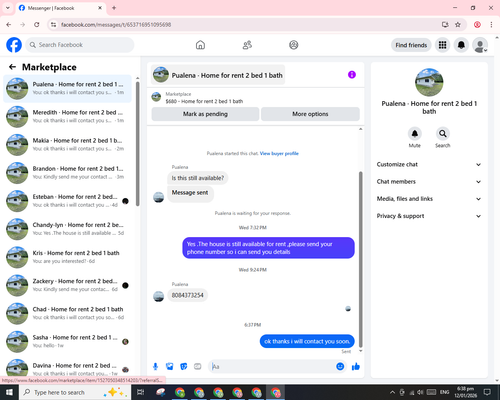
Task: Expand Privacy & support section
Action: (x=429, y=216)
